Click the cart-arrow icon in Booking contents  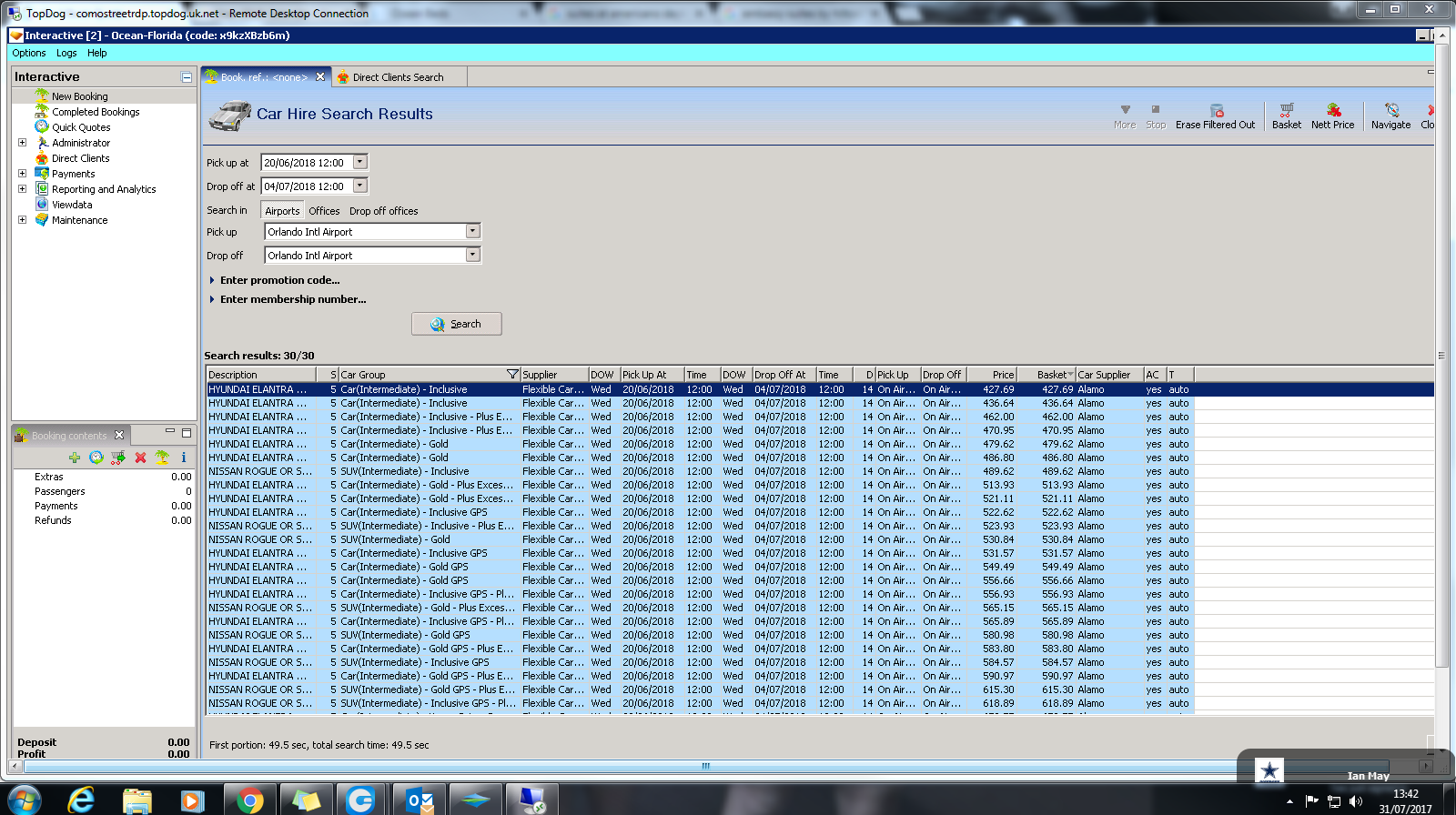coord(118,458)
